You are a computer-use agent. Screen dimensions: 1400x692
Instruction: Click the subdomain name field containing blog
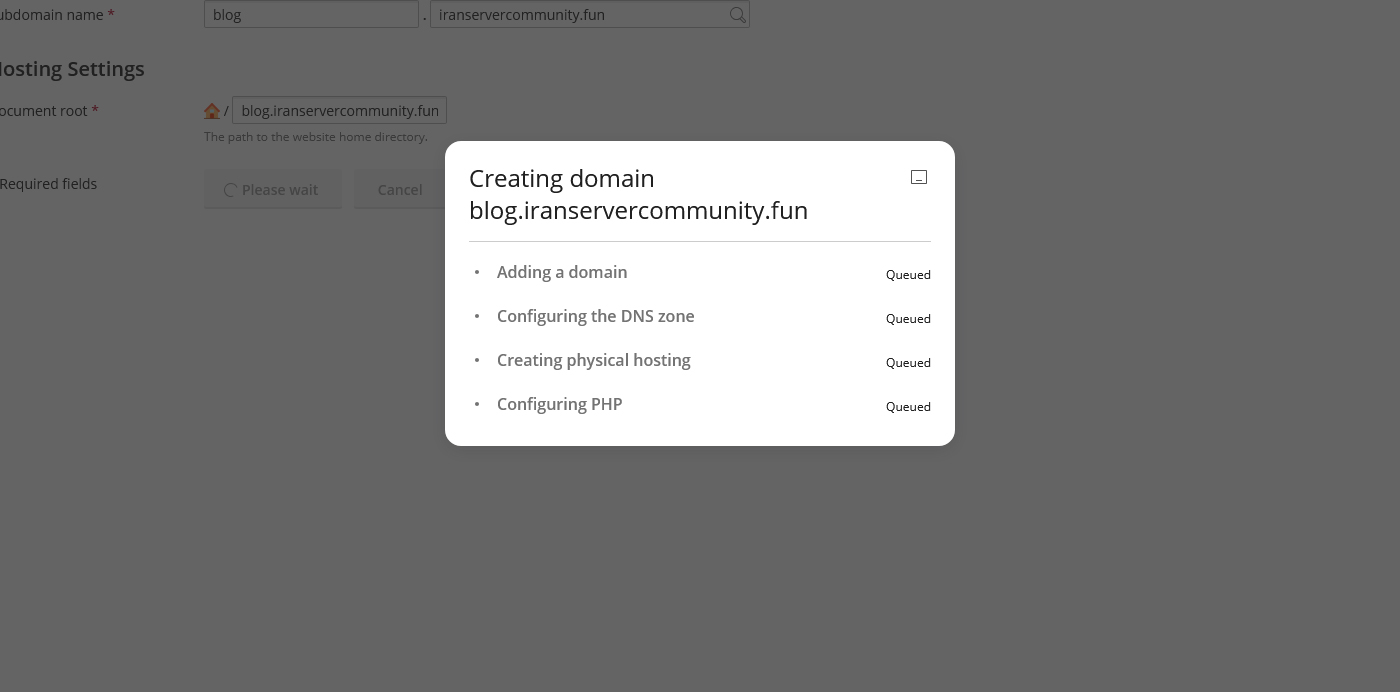pyautogui.click(x=310, y=15)
